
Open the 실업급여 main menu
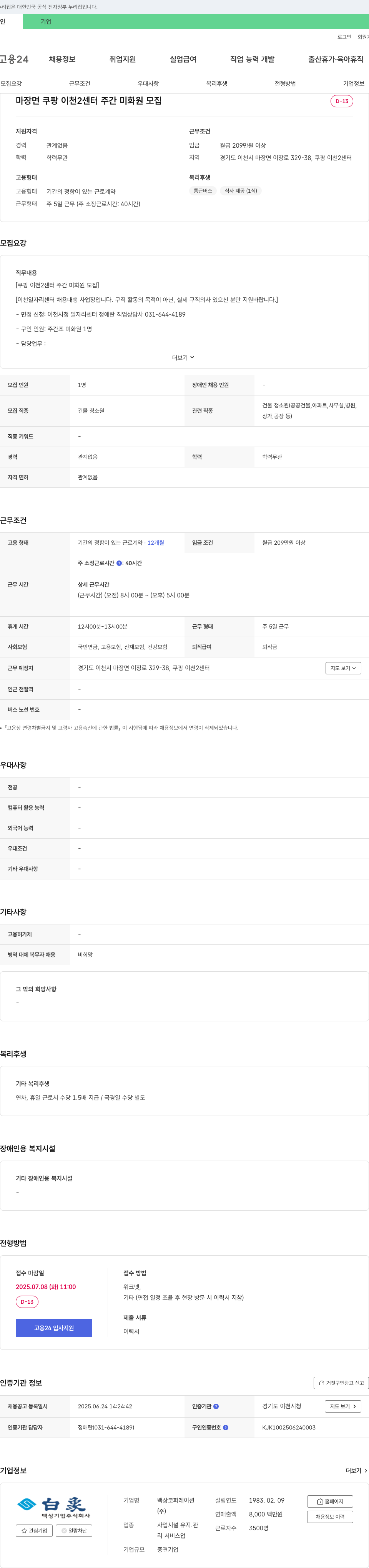[x=183, y=59]
